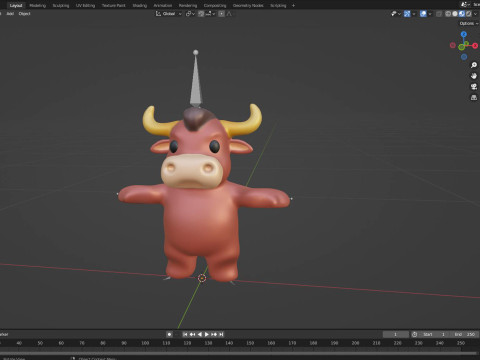Toggle viewport gizmos display
The height and width of the screenshot is (360, 480).
[x=407, y=14]
